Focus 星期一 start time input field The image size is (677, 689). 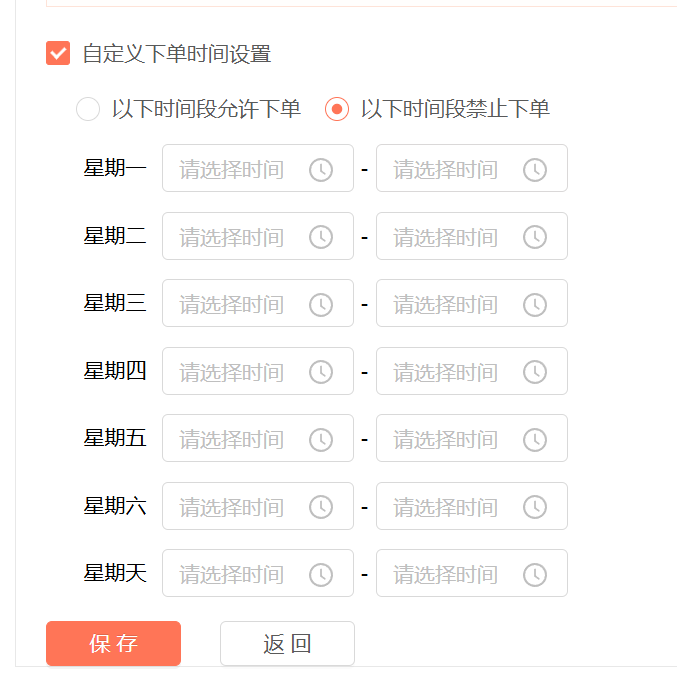(258, 168)
